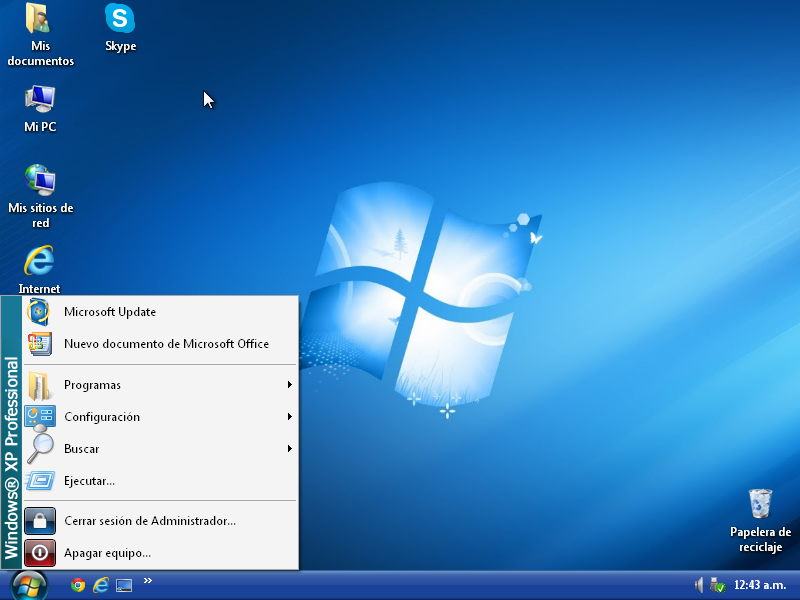Click the Buscar magnifying glass icon
The height and width of the screenshot is (600, 800).
point(40,447)
